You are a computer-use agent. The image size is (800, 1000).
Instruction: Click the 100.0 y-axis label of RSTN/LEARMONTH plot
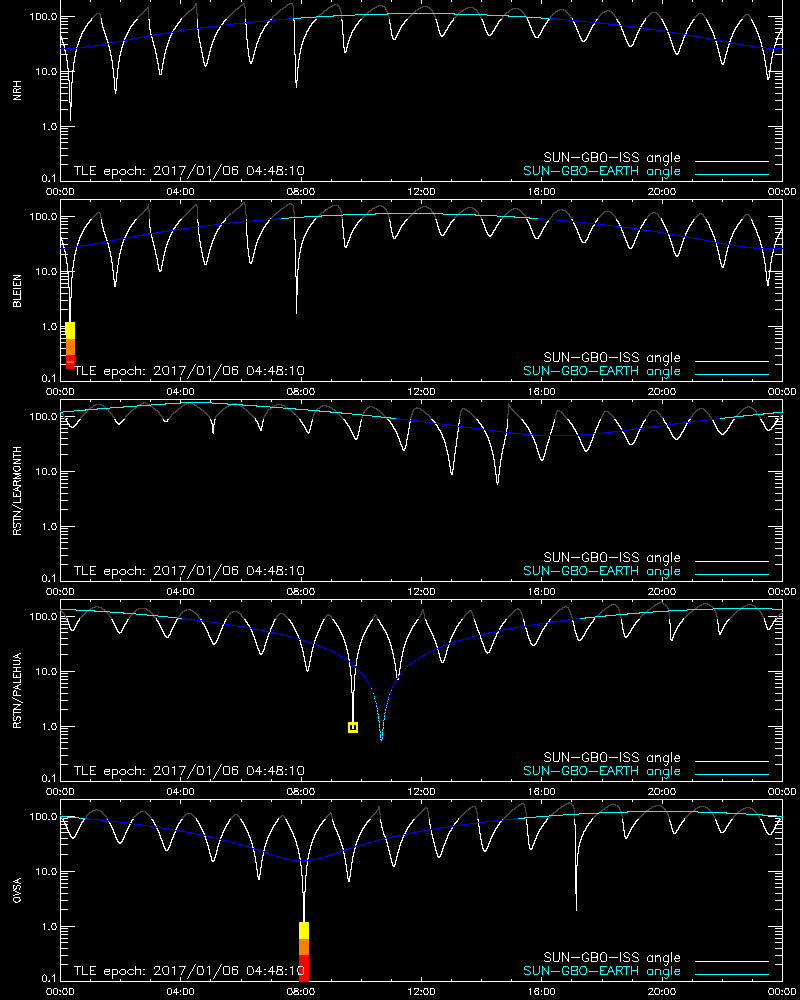tap(43, 416)
